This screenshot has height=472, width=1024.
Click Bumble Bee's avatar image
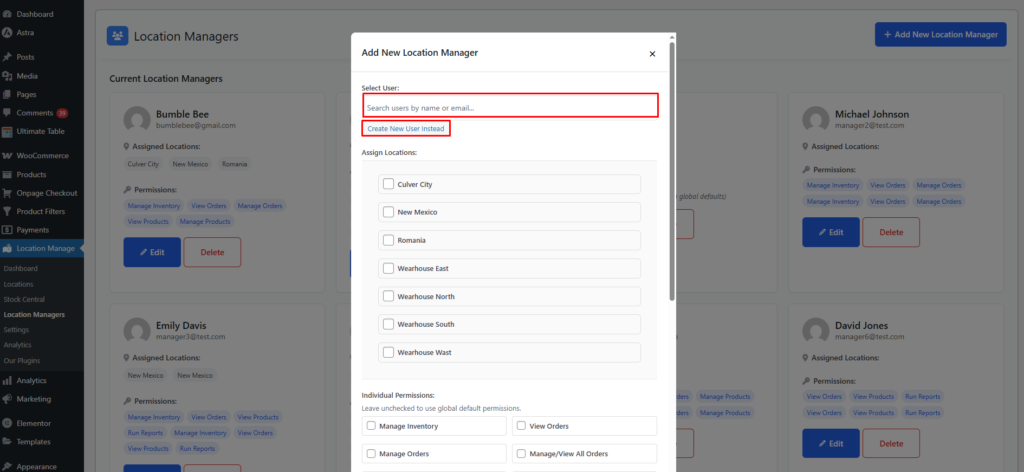coord(137,120)
